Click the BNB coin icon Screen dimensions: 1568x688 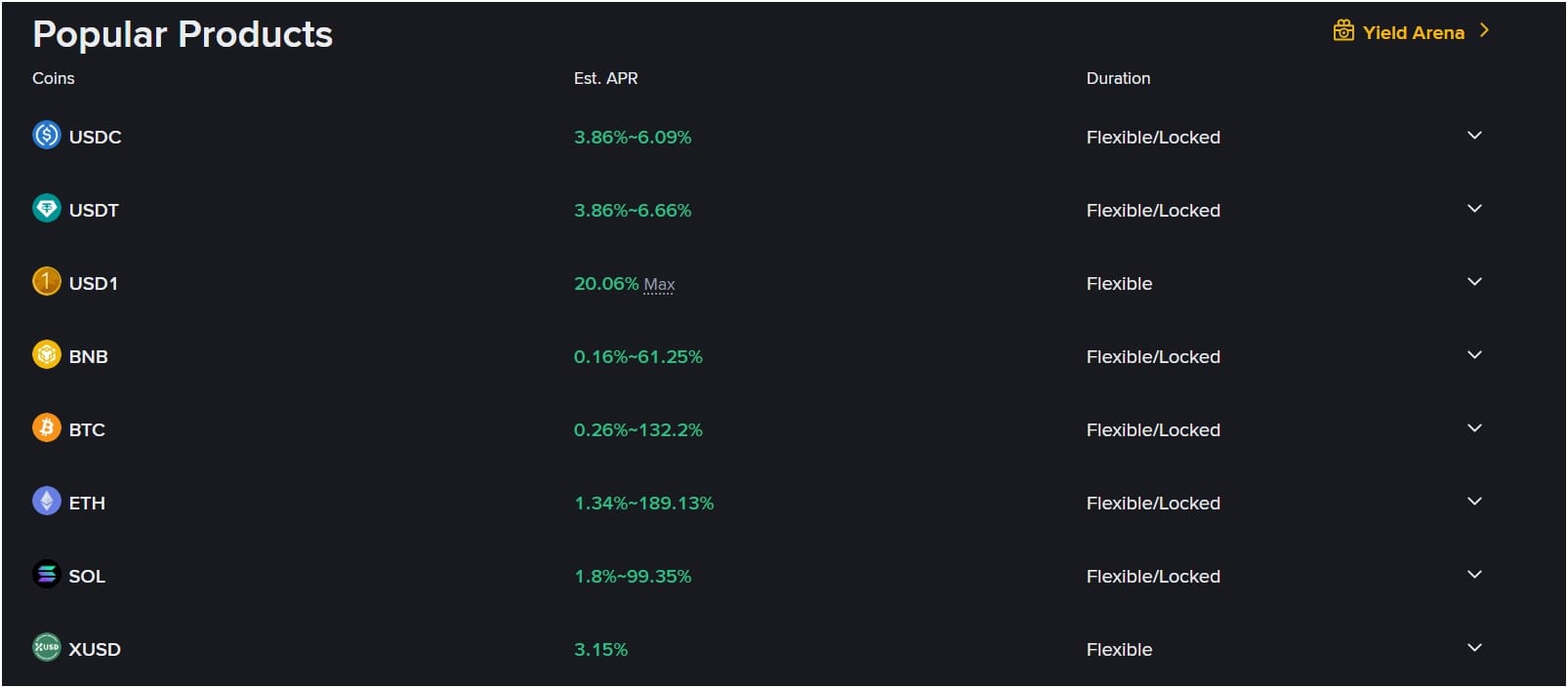[45, 355]
